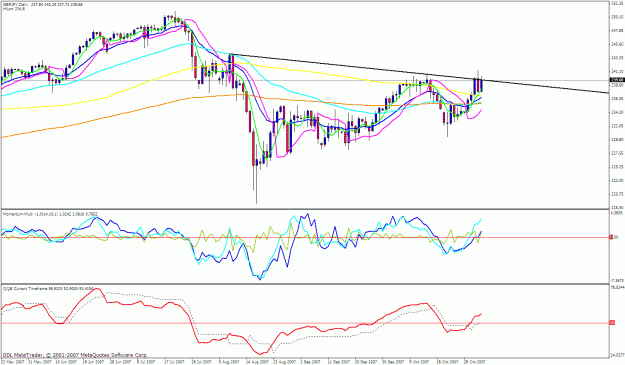This screenshot has height=365, width=625.
Task: Click the 250.10 price axis label
Action: tap(617, 17)
